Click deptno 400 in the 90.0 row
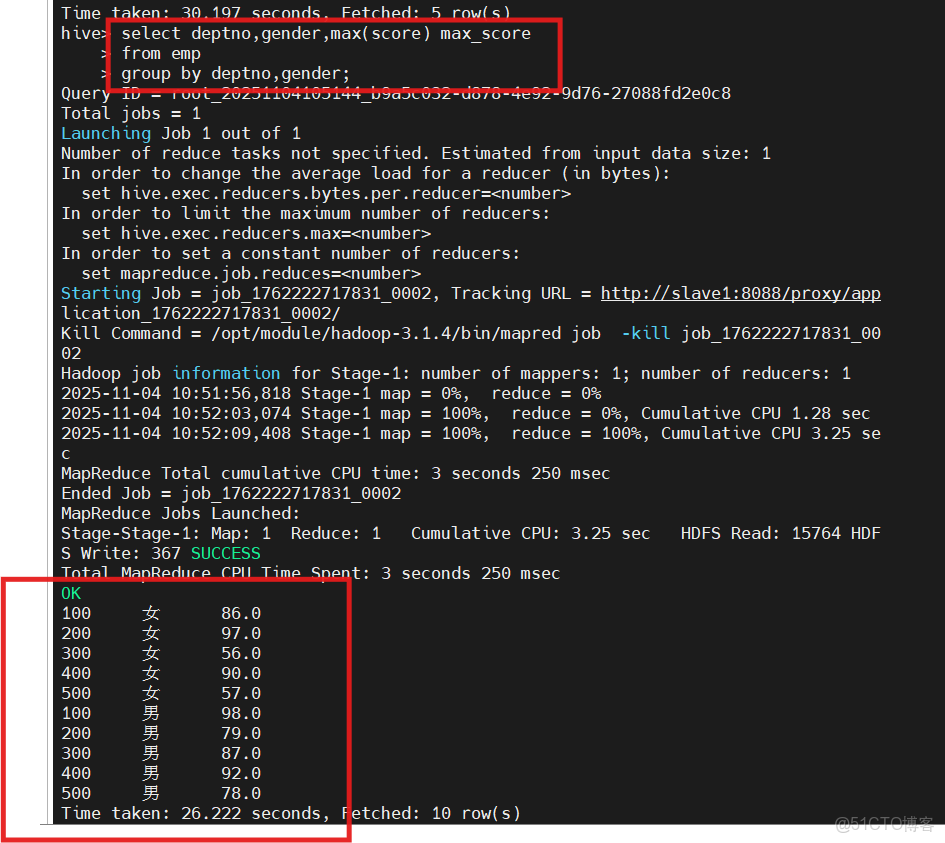This screenshot has width=945, height=843. 76,673
